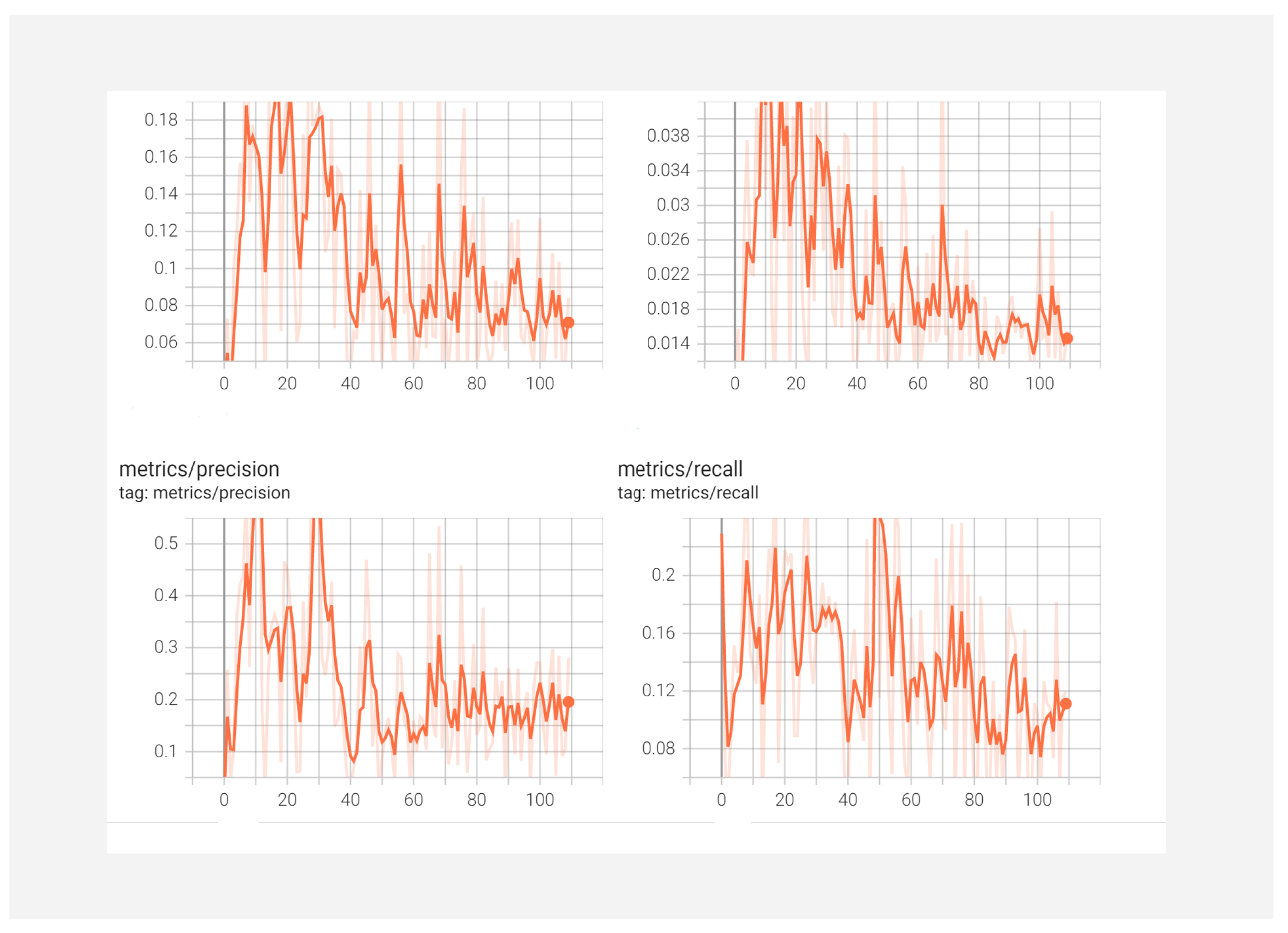Click x-axis label 40 under recall chart
1288x933 pixels.
pos(847,800)
